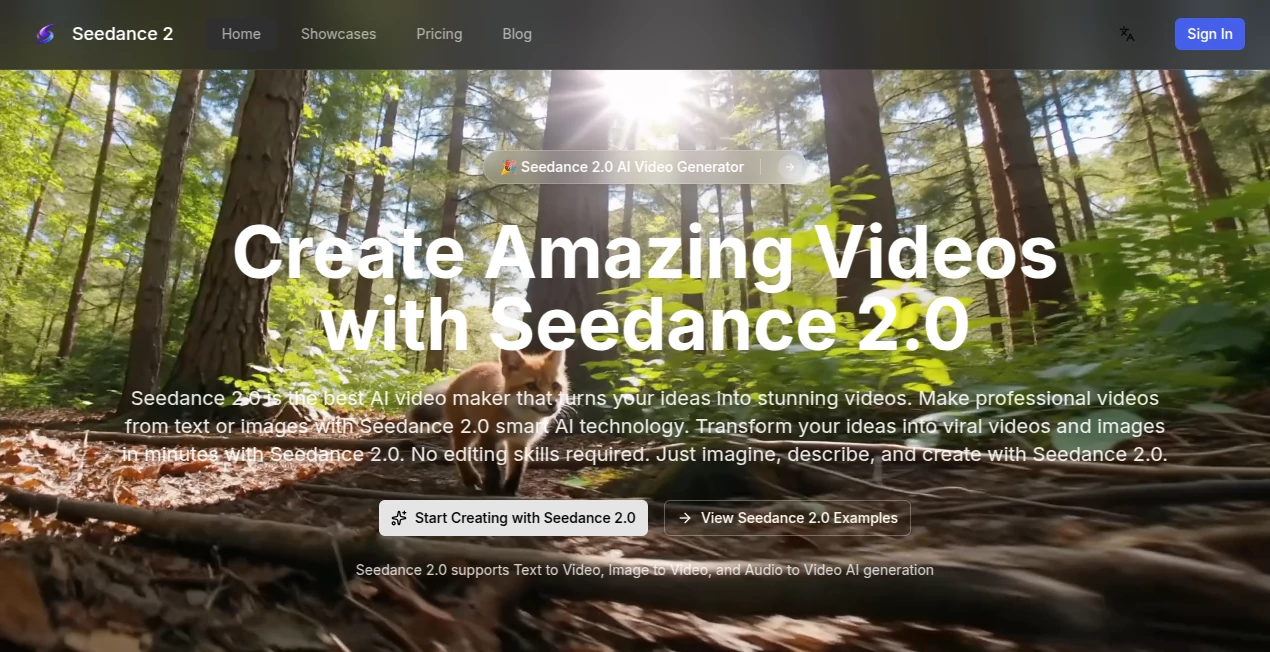View the Pricing page

pyautogui.click(x=439, y=34)
